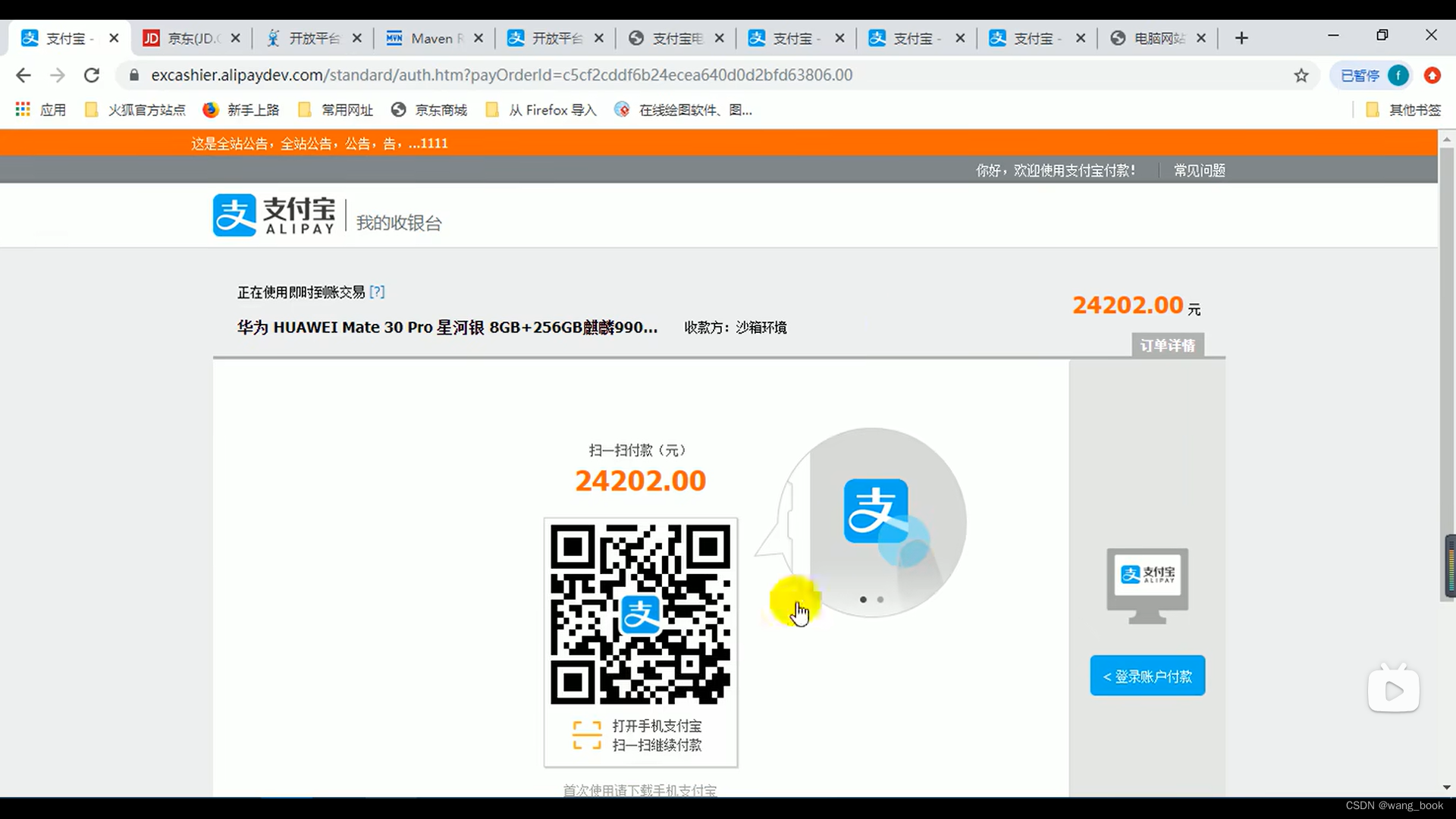Click the scrollbar down arrow
Image resolution: width=1456 pixels, height=819 pixels.
[1446, 788]
